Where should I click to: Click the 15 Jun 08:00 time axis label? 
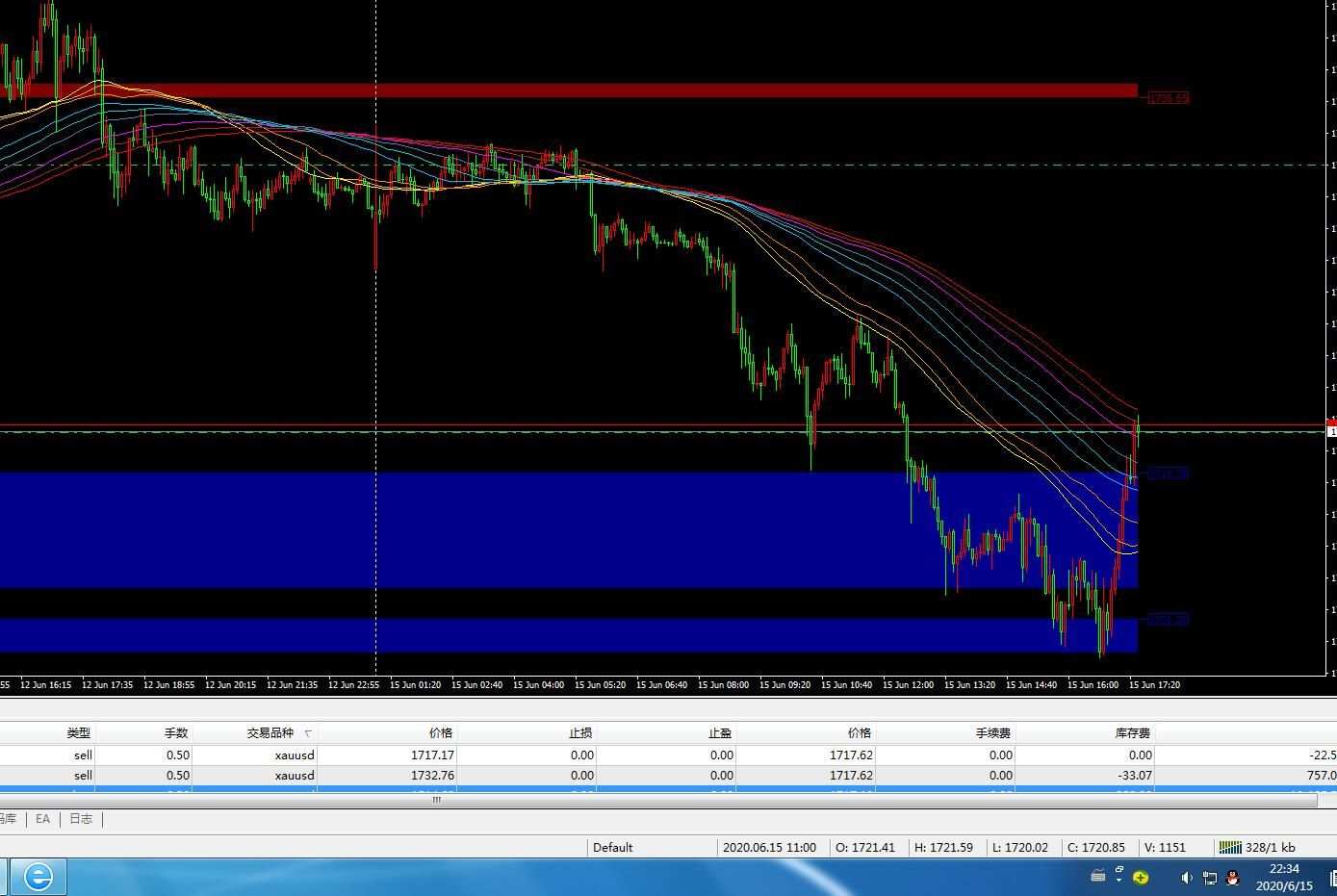pos(723,685)
